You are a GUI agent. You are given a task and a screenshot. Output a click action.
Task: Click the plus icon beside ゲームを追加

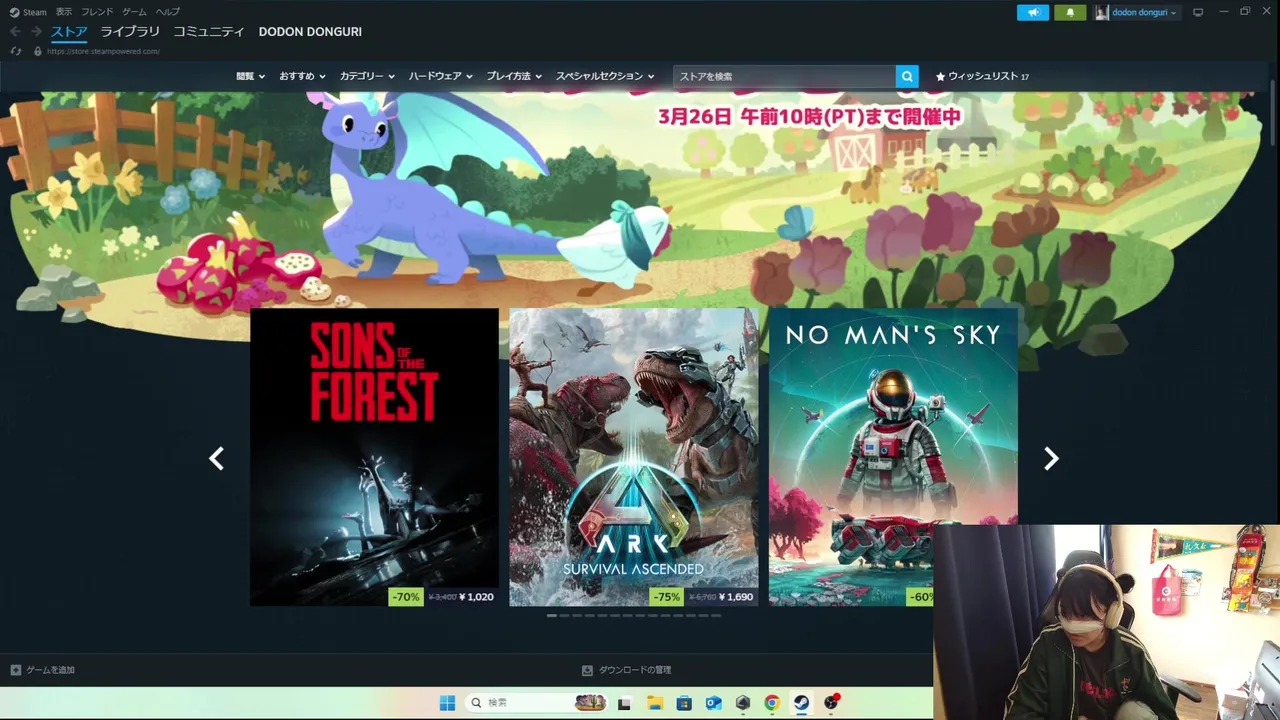coord(15,670)
